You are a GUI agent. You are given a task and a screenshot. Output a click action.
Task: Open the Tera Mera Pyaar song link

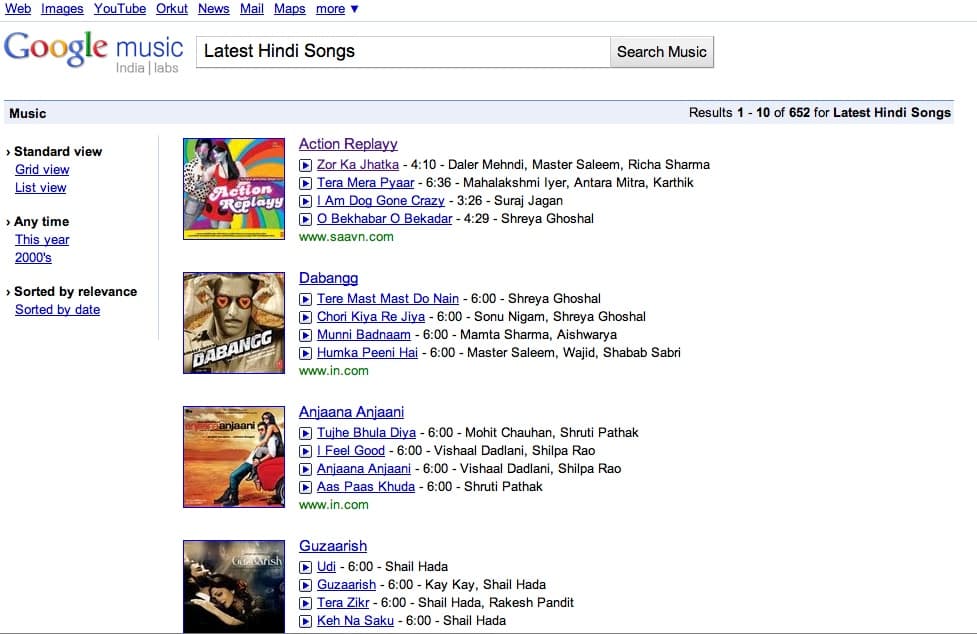[x=365, y=182]
